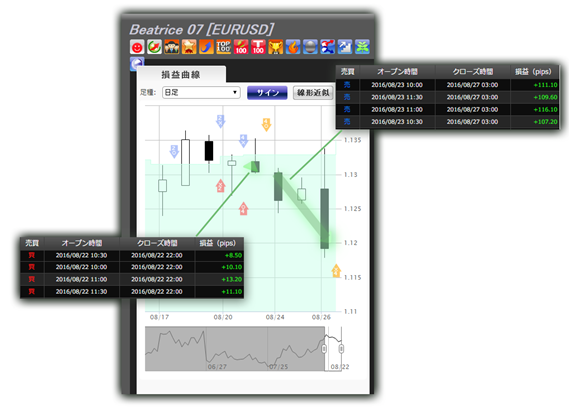Screen dimensions: 571x409
Task: Select the 損益曲線 tab
Action: click(x=181, y=75)
